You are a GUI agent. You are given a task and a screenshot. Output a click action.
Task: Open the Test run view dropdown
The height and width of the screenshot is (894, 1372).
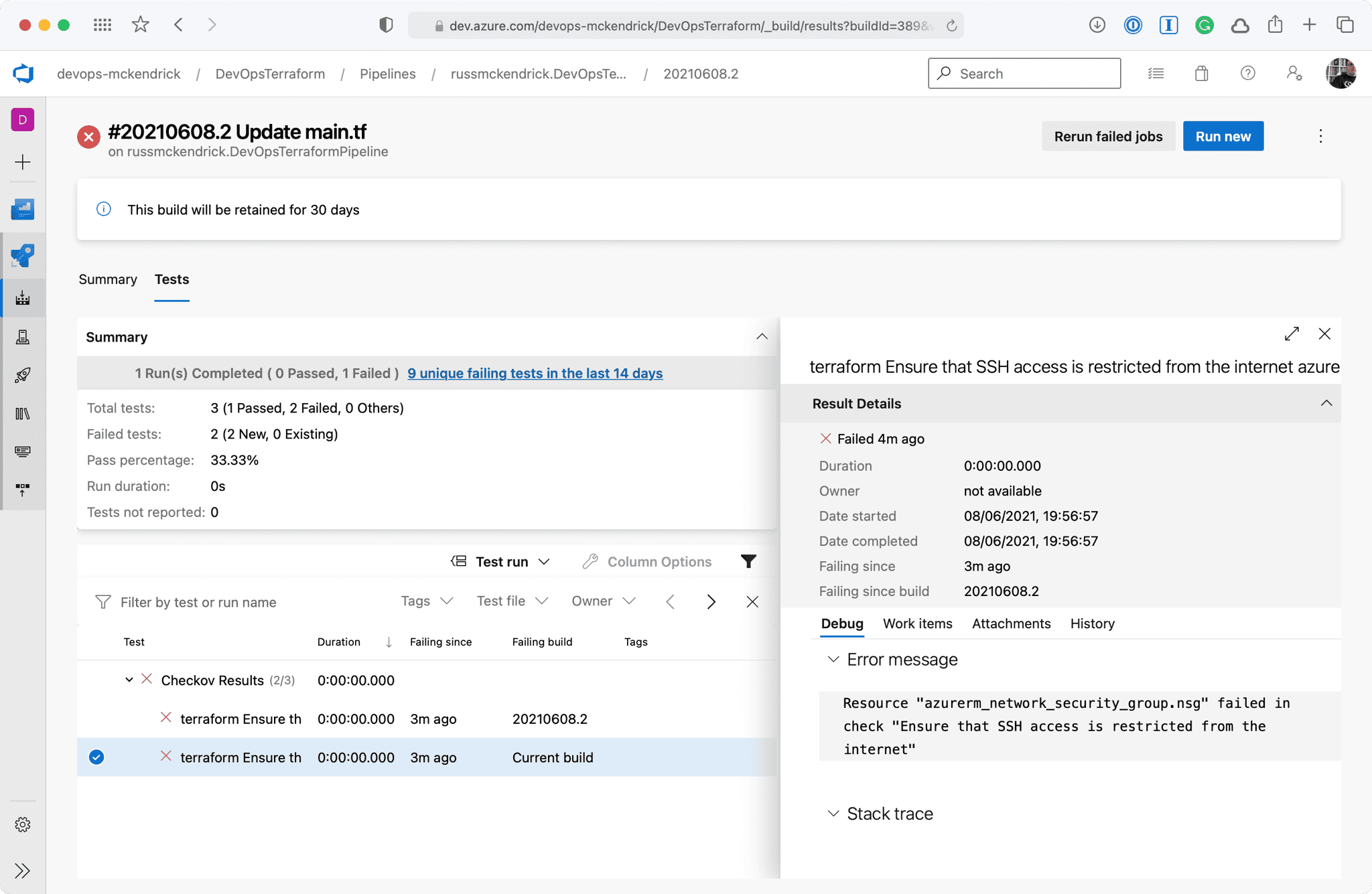coord(501,561)
